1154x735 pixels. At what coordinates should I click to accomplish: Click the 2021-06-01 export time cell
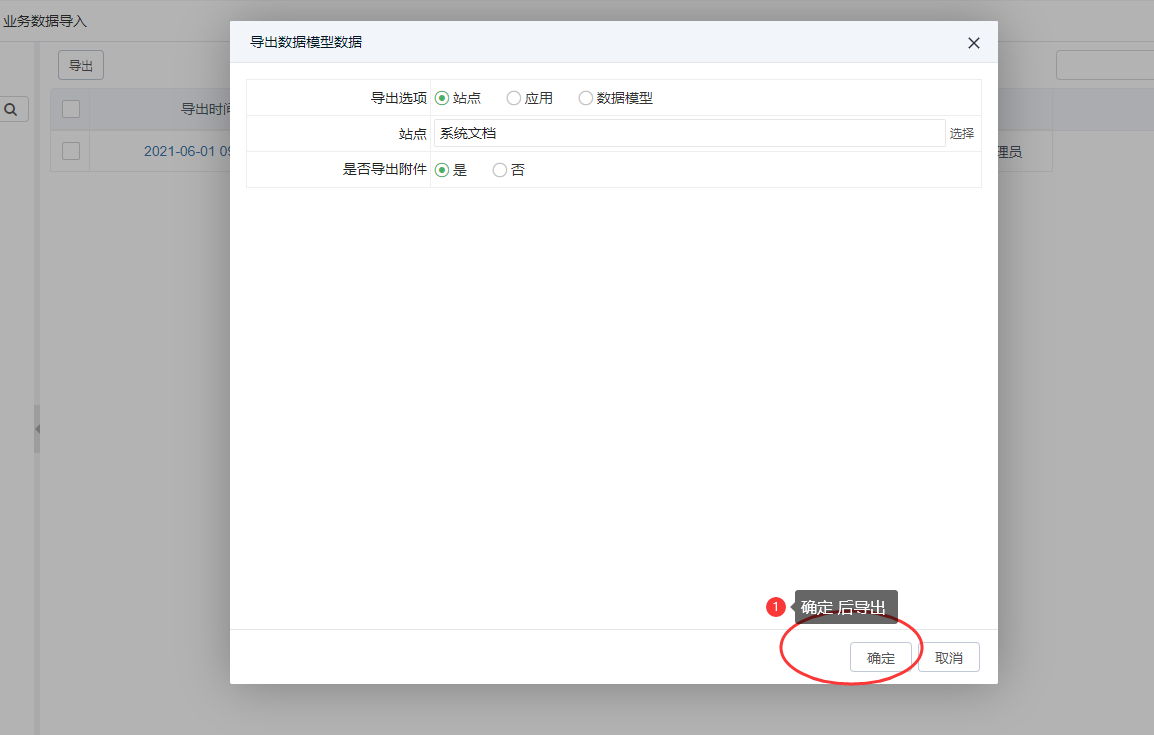(x=187, y=151)
